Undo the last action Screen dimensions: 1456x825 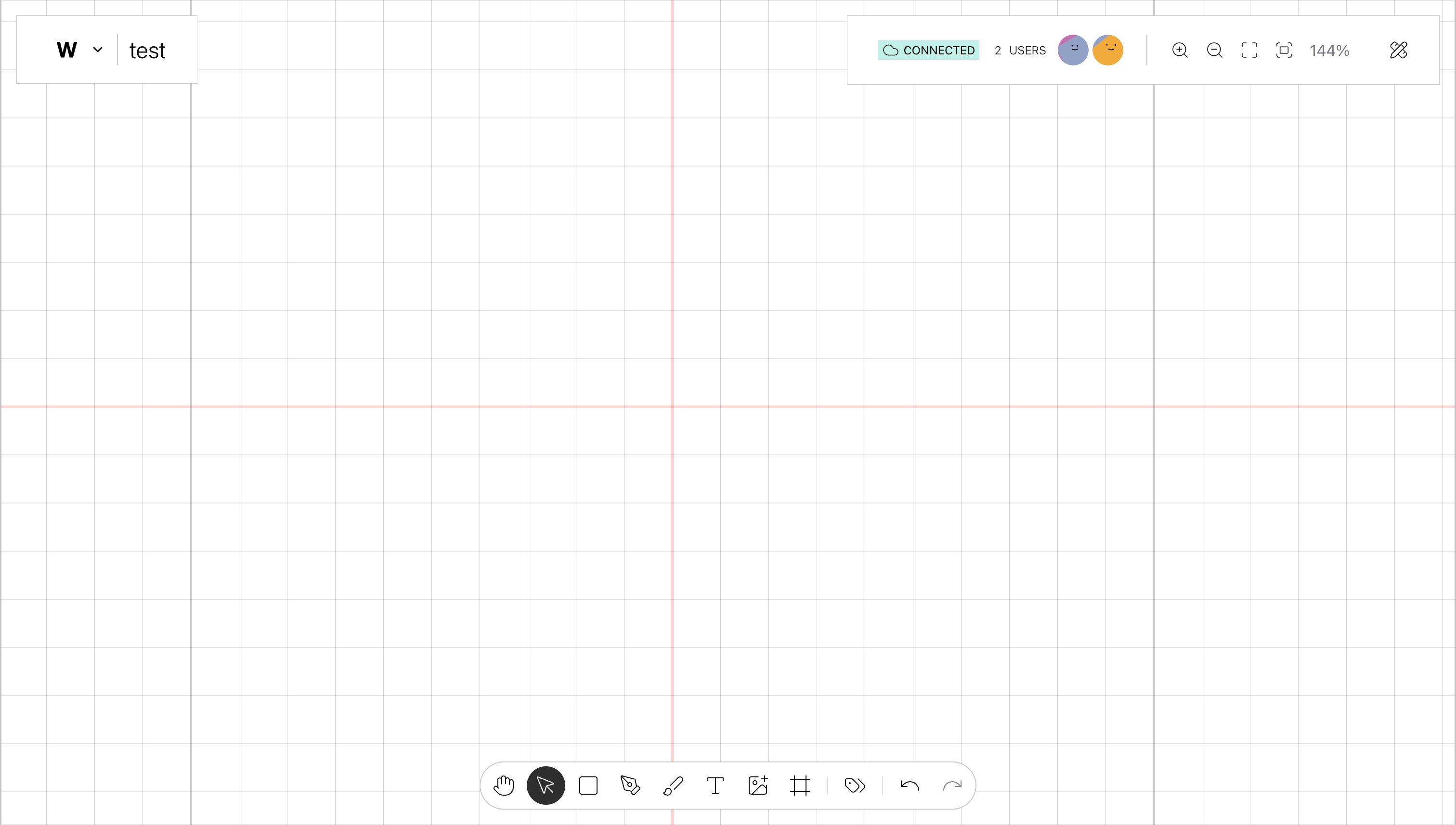[910, 786]
